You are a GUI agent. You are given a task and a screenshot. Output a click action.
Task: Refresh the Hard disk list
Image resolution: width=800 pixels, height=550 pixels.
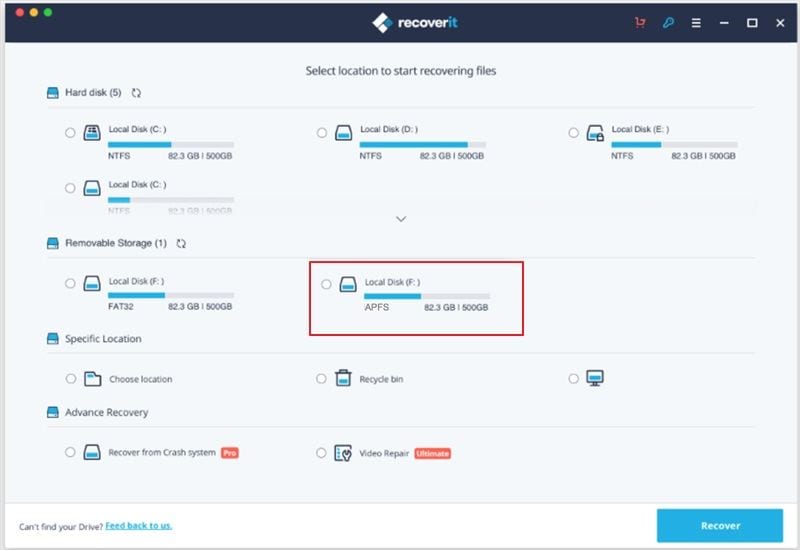click(136, 93)
